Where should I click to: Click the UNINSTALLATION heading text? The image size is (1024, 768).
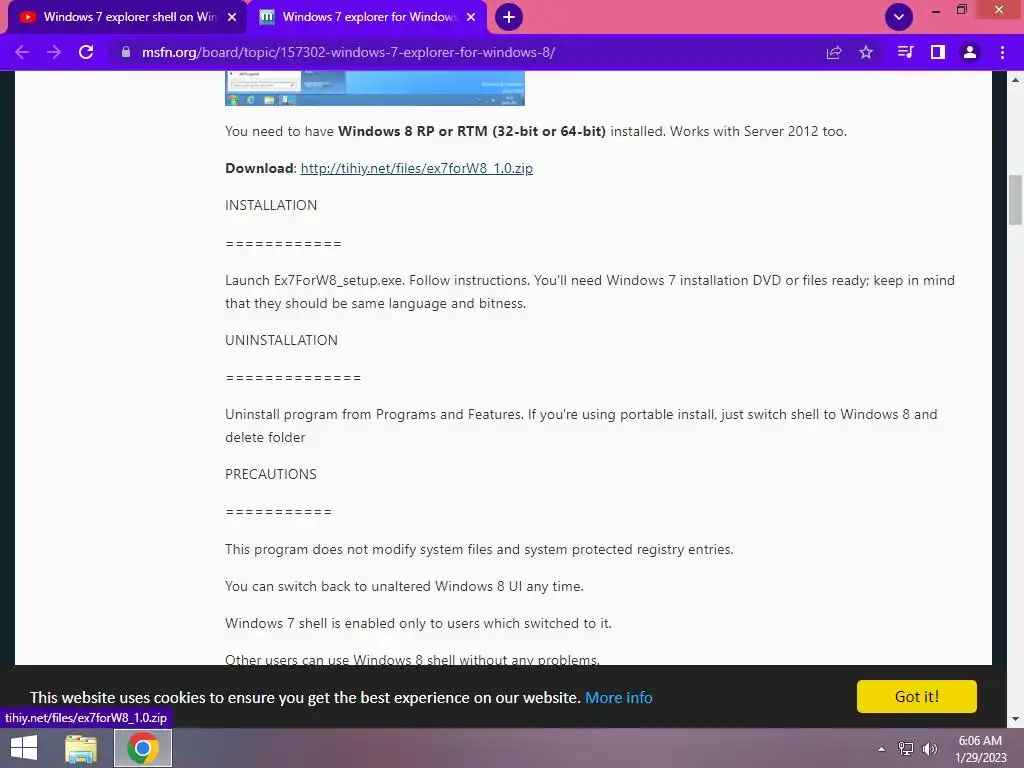[281, 340]
